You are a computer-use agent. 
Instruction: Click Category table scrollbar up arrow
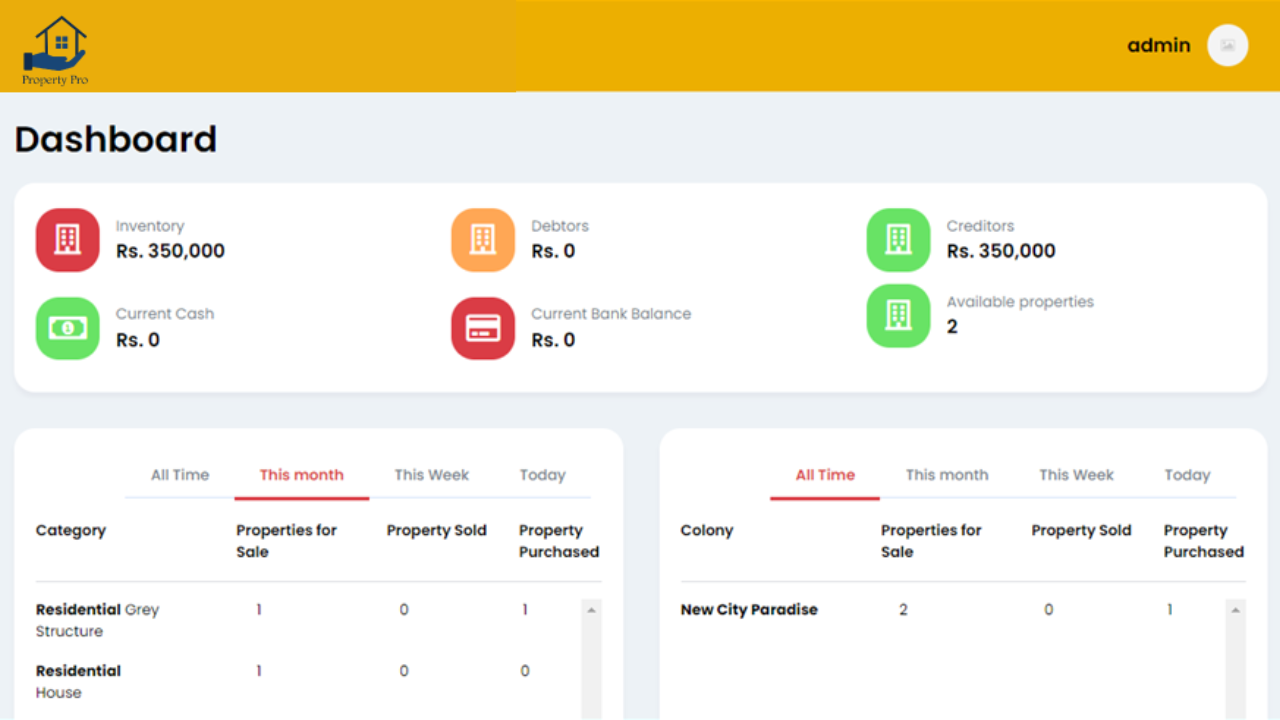pyautogui.click(x=591, y=609)
